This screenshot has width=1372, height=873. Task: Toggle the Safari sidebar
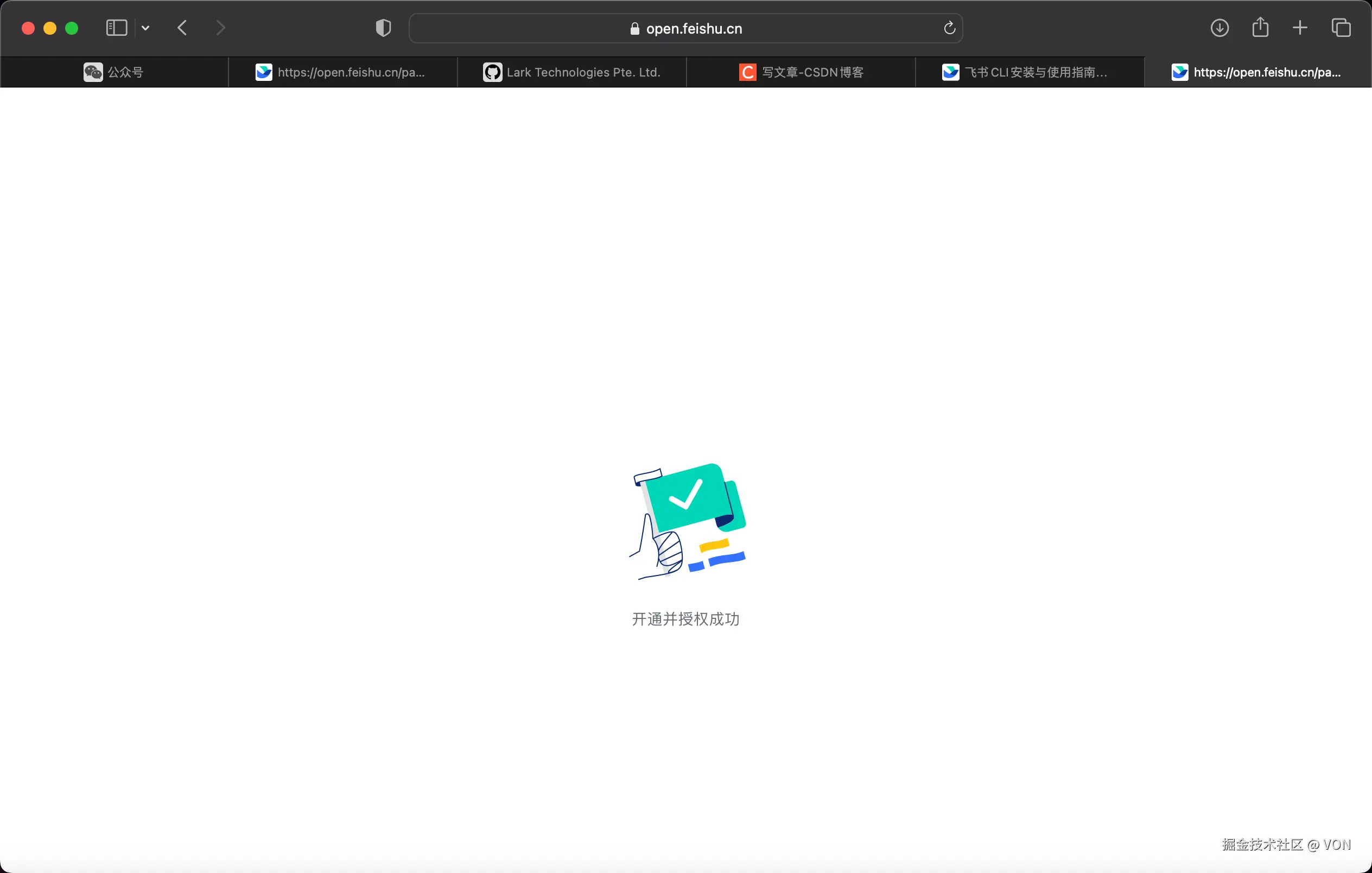tap(116, 28)
